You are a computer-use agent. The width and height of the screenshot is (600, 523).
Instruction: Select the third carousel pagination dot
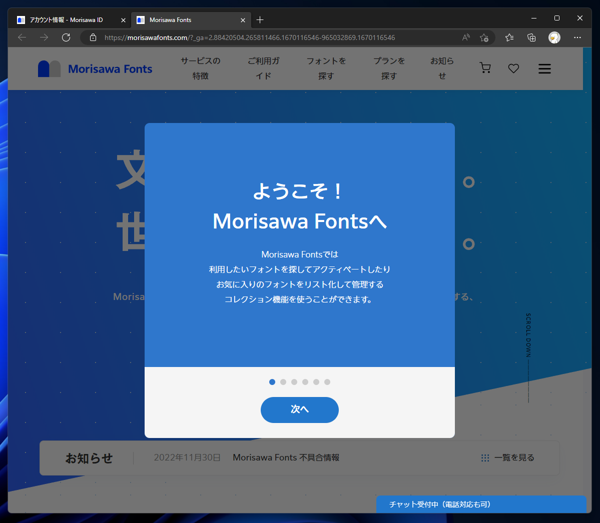point(294,382)
